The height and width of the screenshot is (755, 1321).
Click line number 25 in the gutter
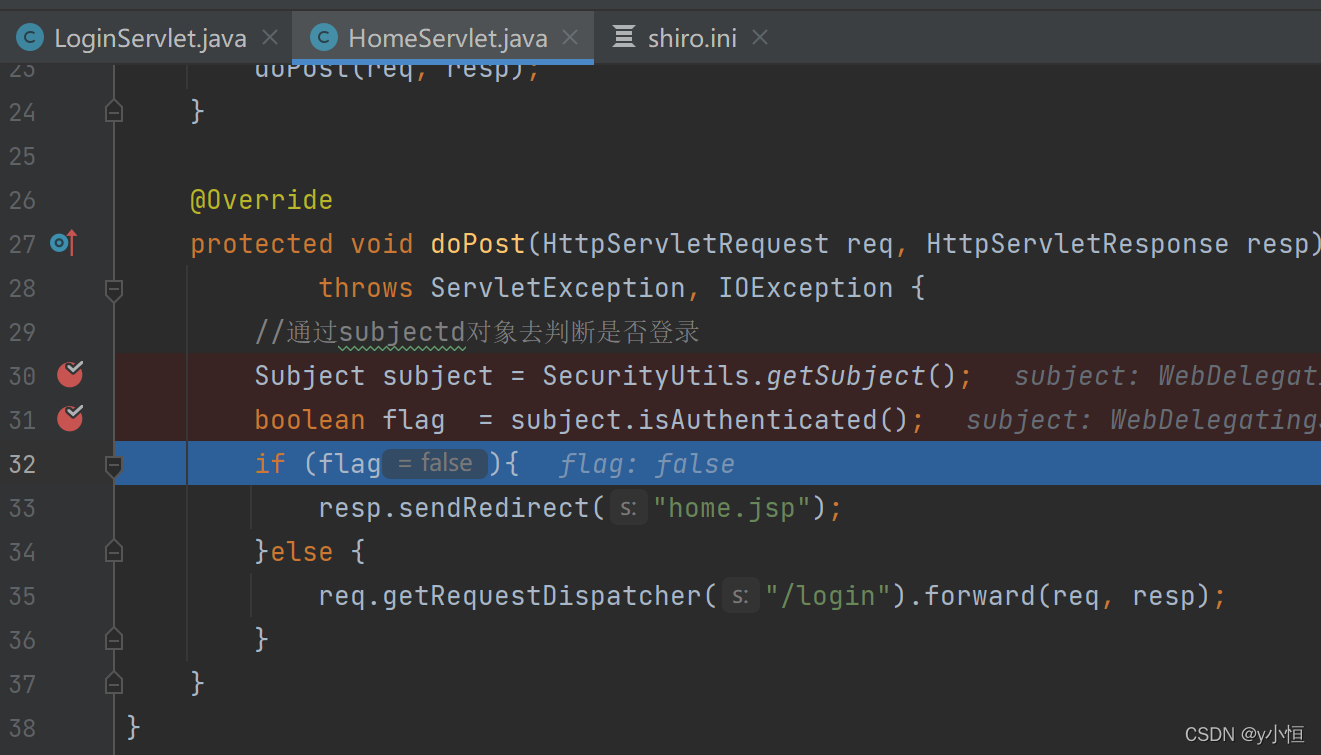click(x=22, y=156)
